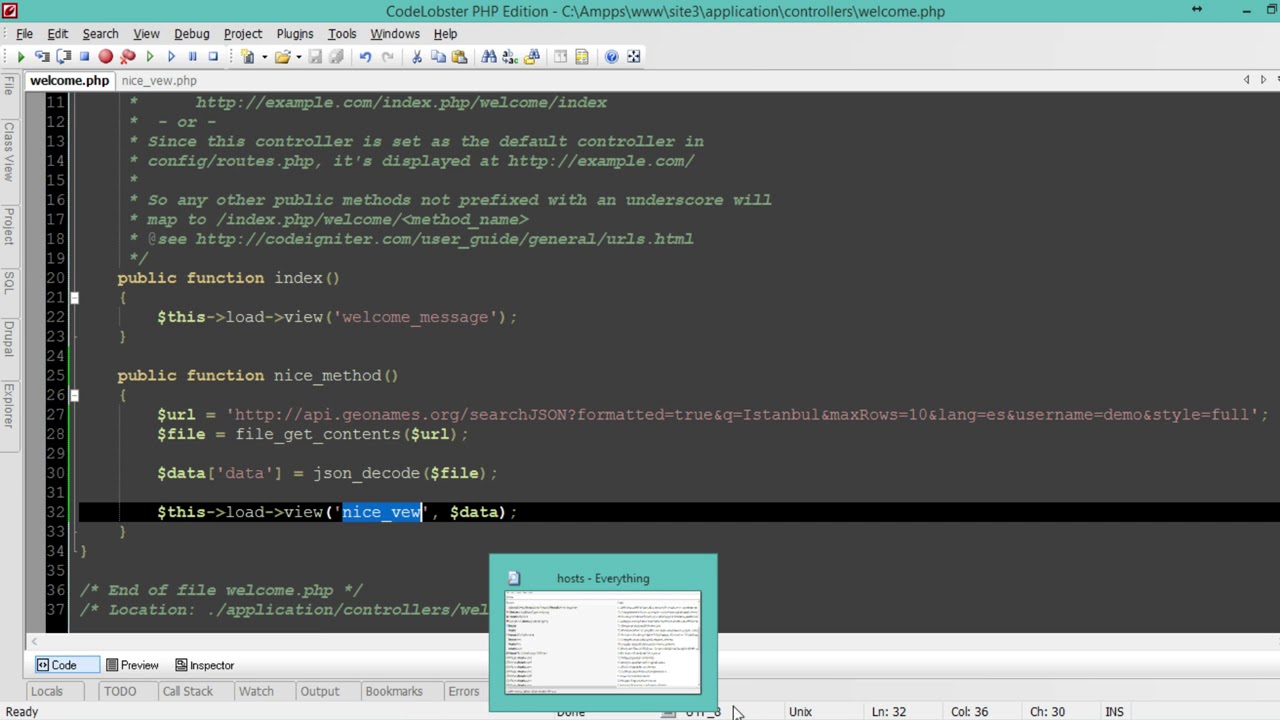Switch to Preview view
1280x720 pixels.
132,665
